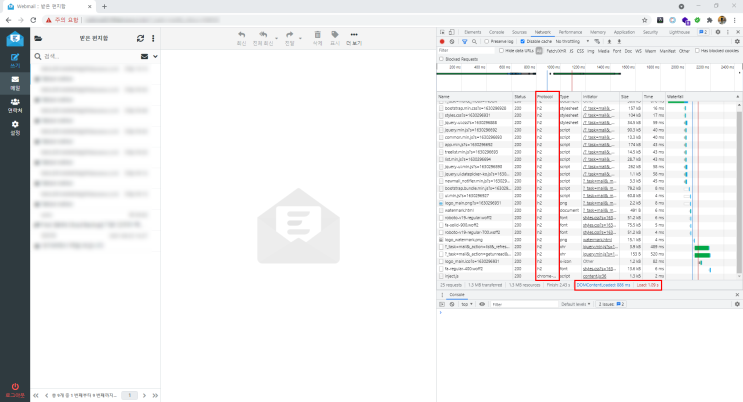Expand the search options chevron beside envelope
743x402 pixels.
[x=155, y=56]
